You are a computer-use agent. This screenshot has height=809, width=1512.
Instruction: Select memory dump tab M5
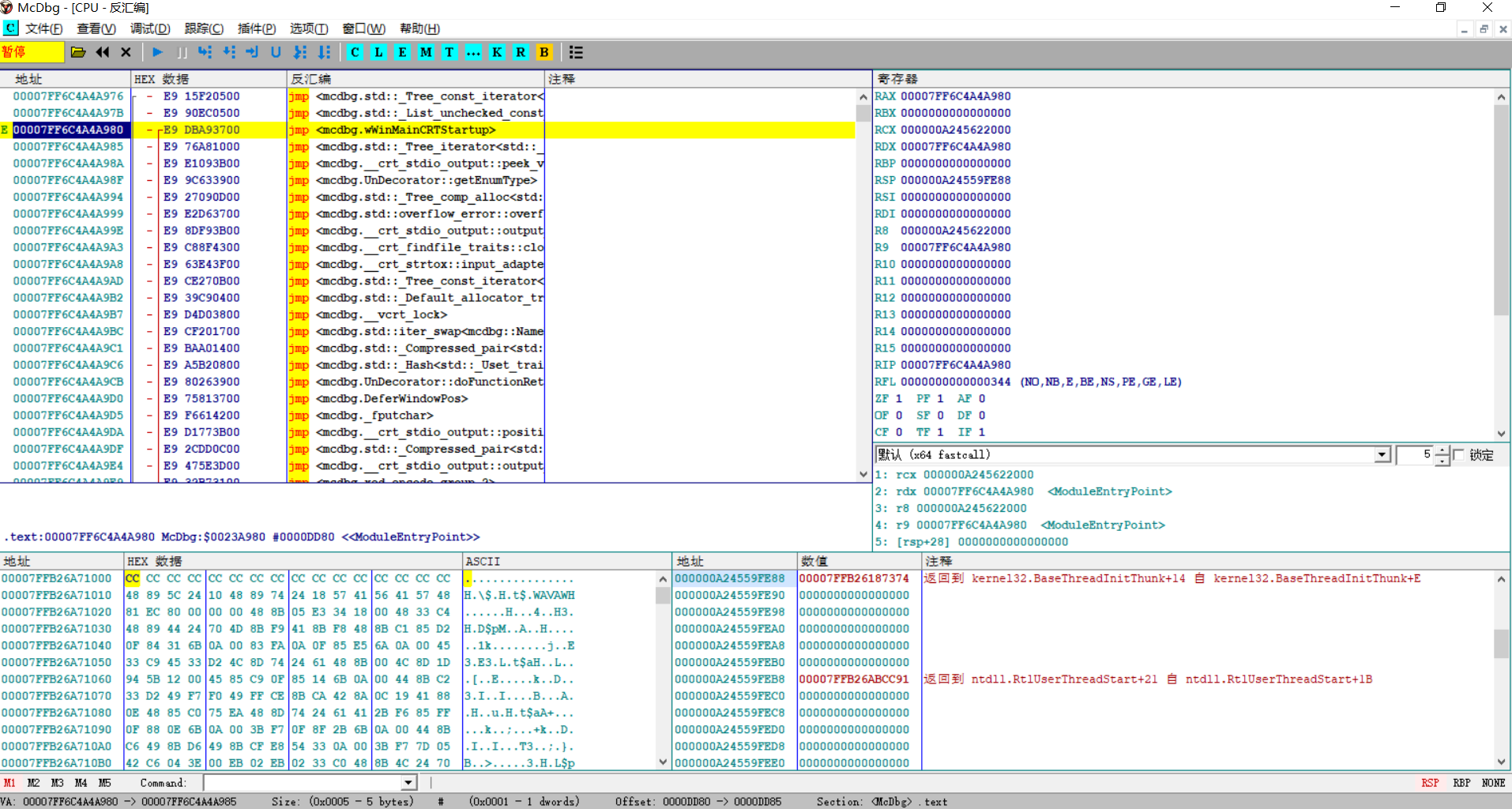pyautogui.click(x=104, y=783)
